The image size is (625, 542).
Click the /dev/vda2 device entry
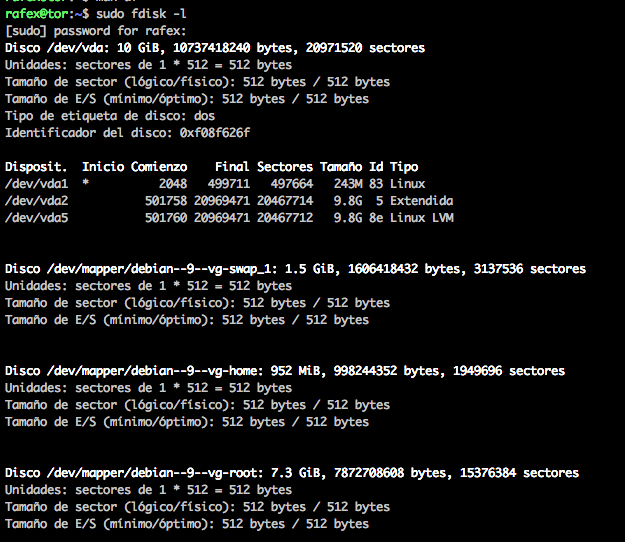click(x=36, y=201)
